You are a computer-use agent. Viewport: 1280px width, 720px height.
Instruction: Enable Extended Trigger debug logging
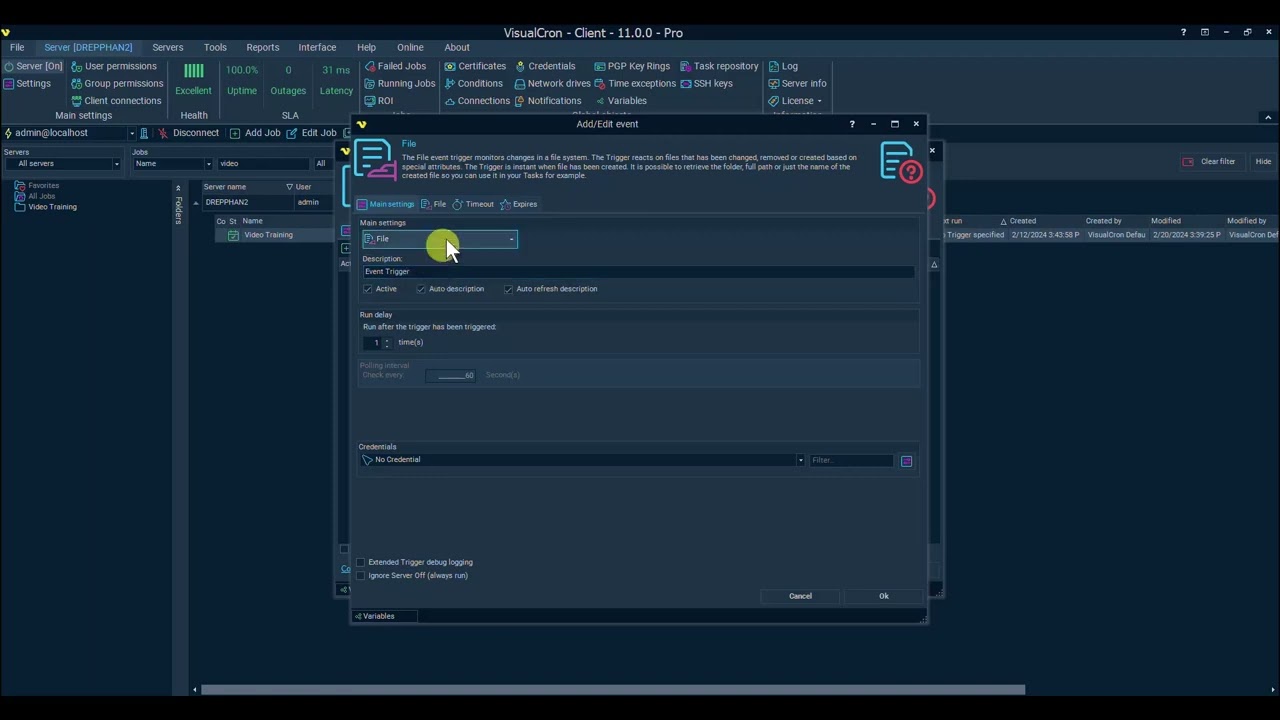pyautogui.click(x=361, y=562)
